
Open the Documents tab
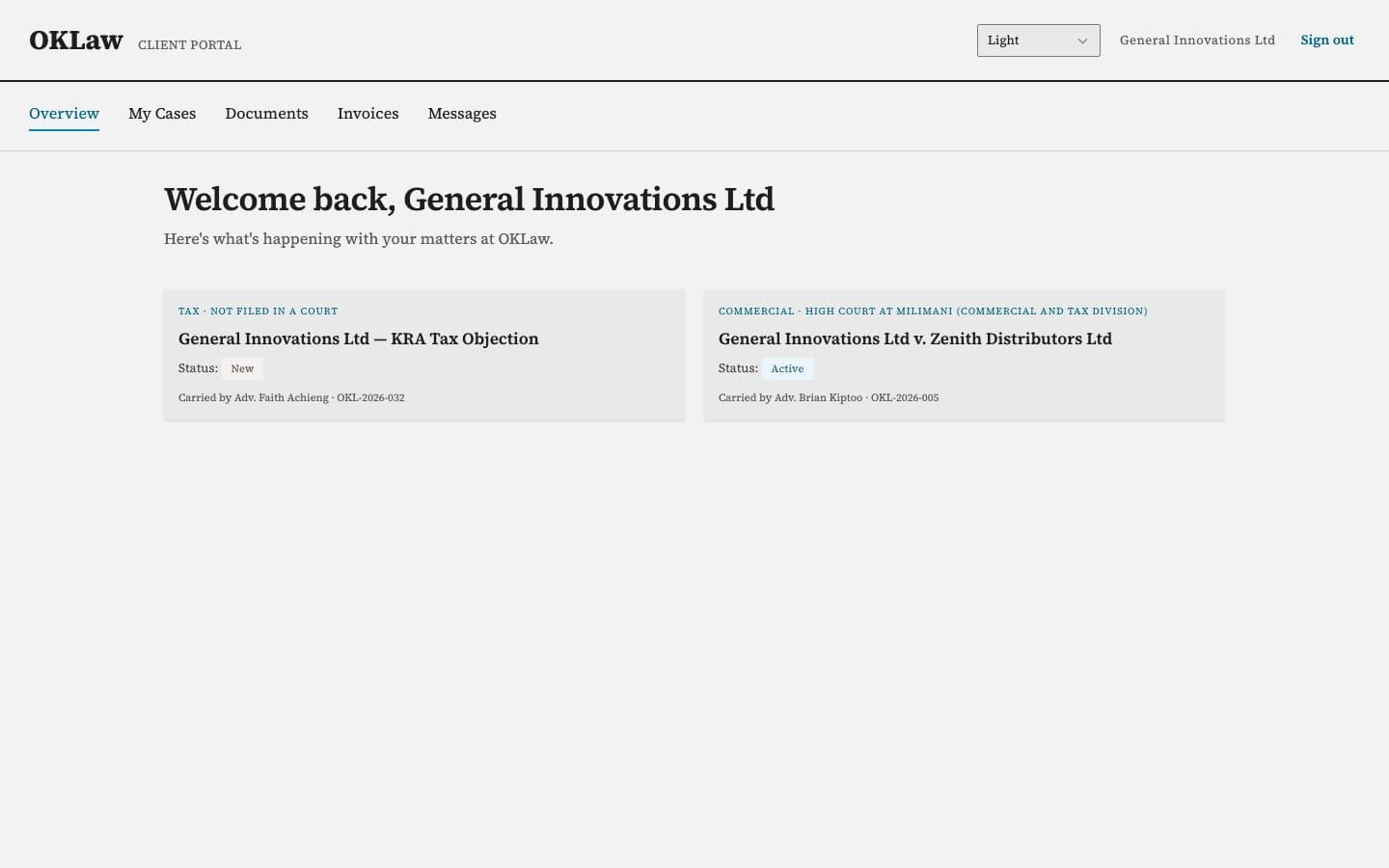267,114
